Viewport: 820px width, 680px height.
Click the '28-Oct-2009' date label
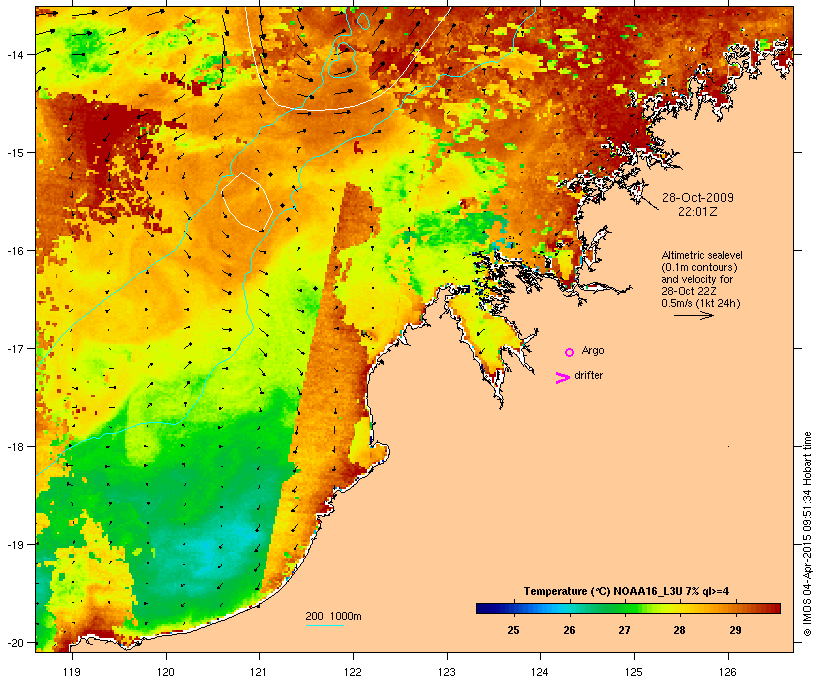698,198
